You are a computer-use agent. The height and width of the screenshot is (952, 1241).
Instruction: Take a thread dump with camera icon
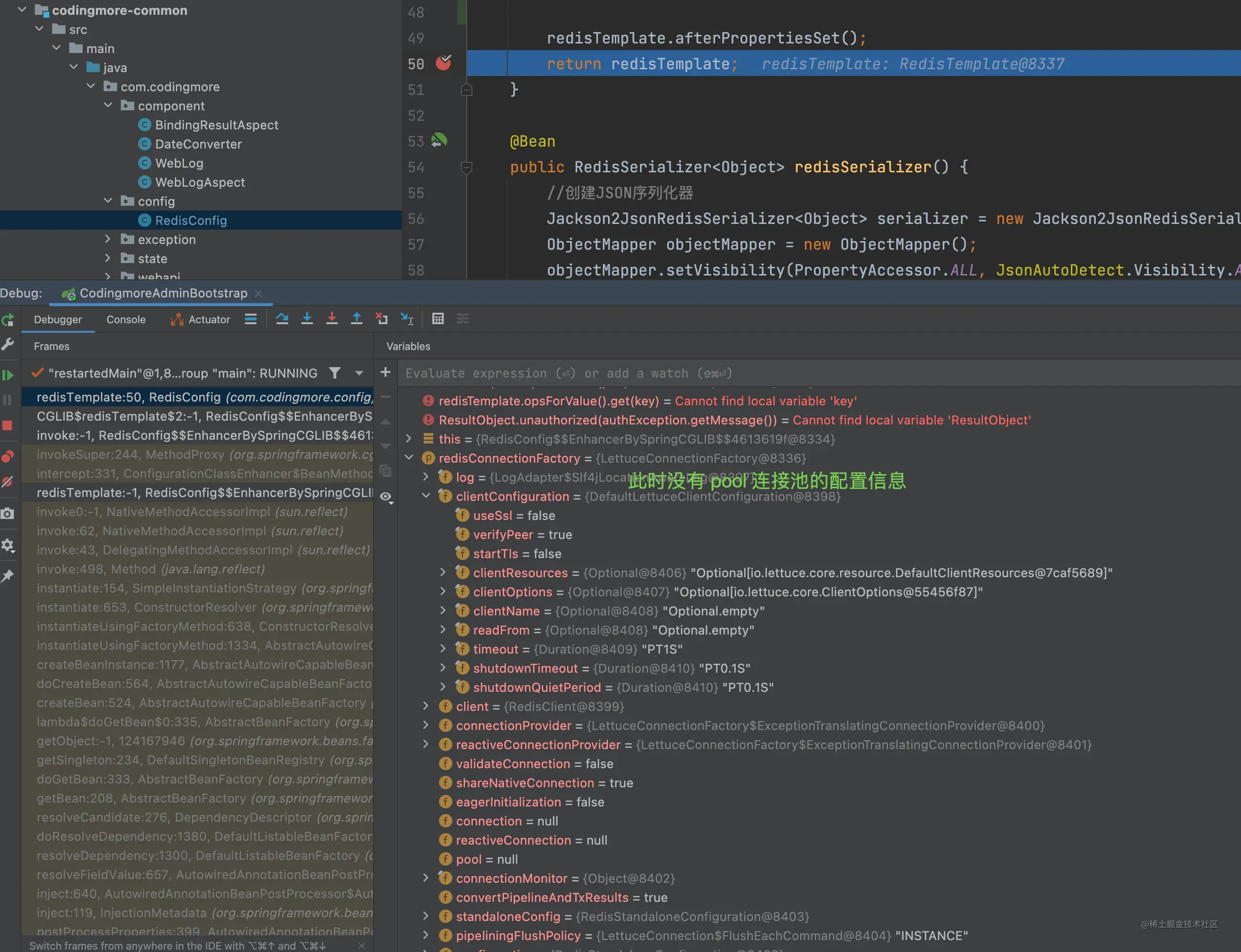pos(8,513)
